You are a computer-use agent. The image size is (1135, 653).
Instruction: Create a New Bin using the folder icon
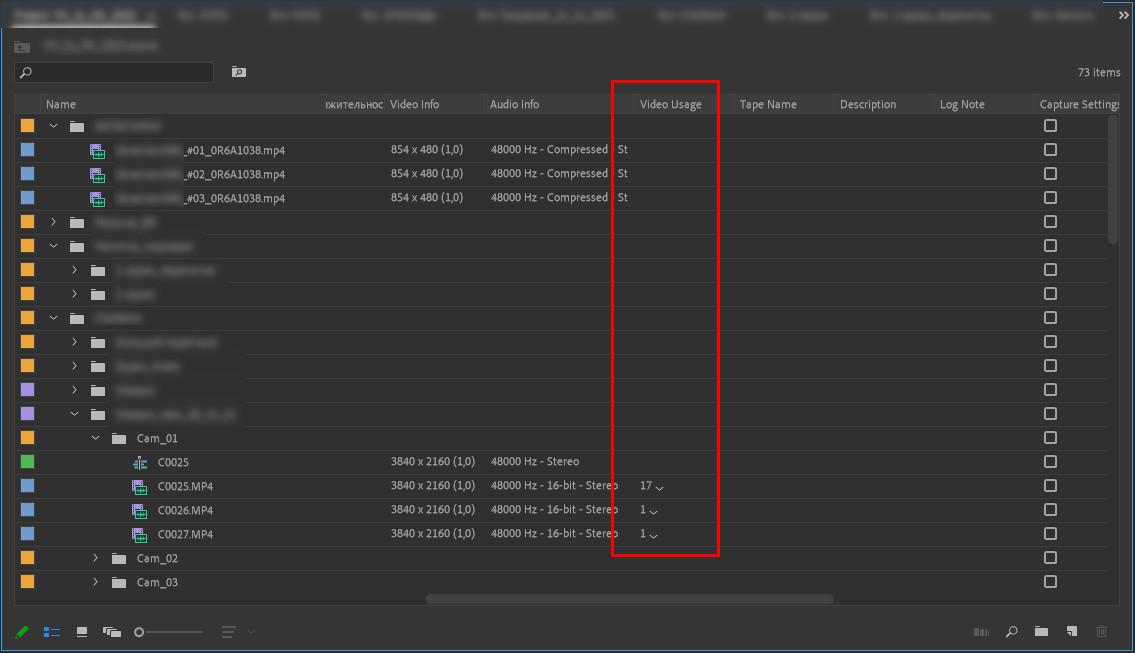point(1041,632)
